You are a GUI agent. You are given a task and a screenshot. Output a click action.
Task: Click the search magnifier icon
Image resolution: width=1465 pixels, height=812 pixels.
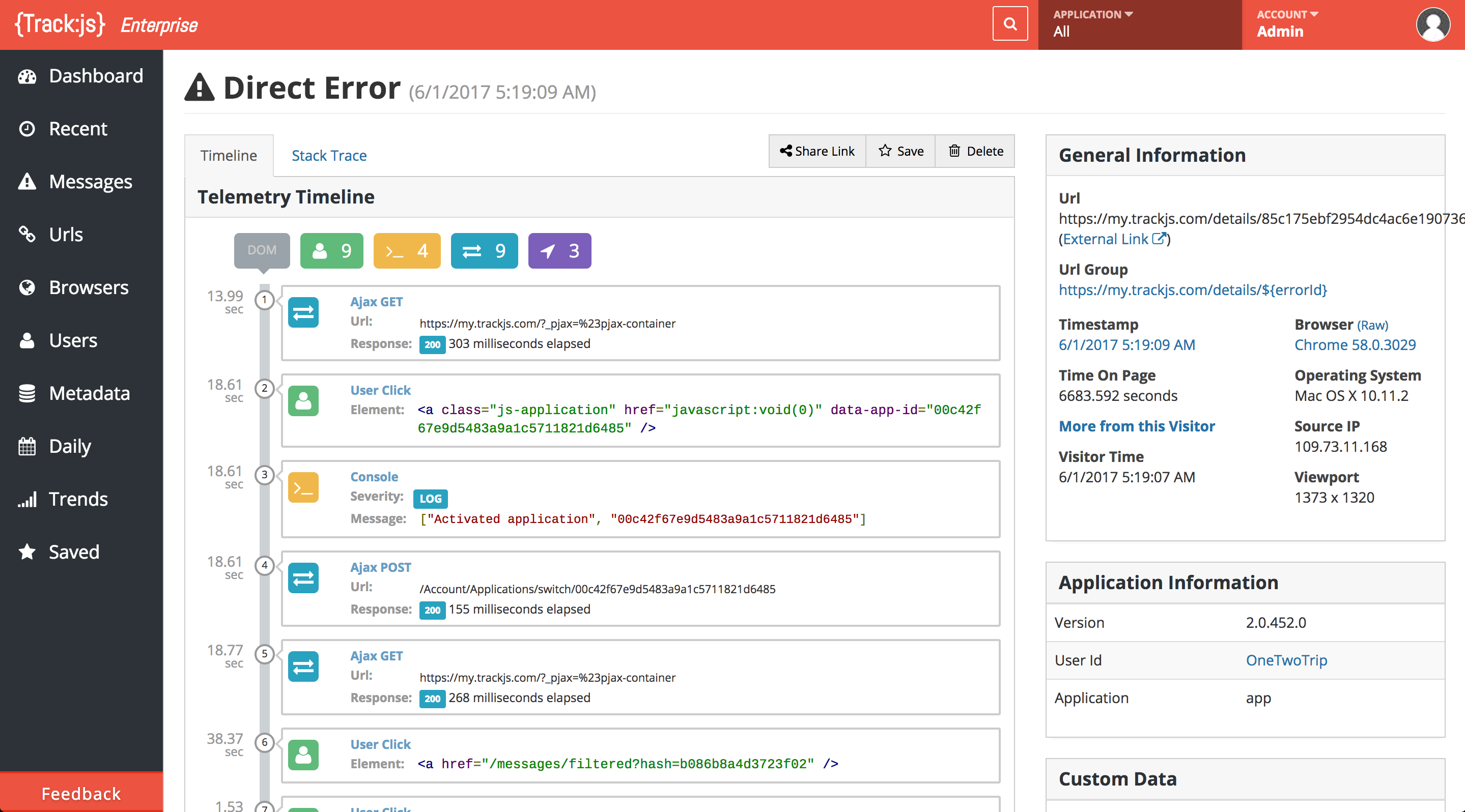coord(1009,24)
